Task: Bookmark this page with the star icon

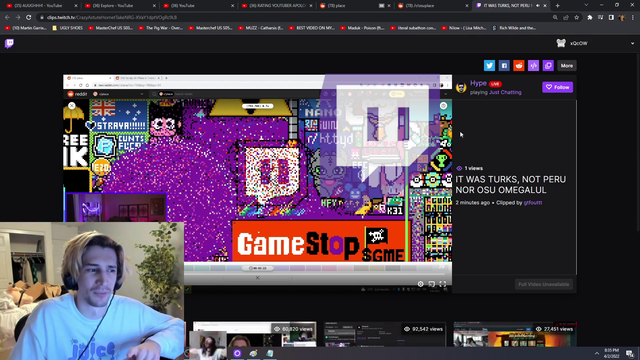Action: 576,18
